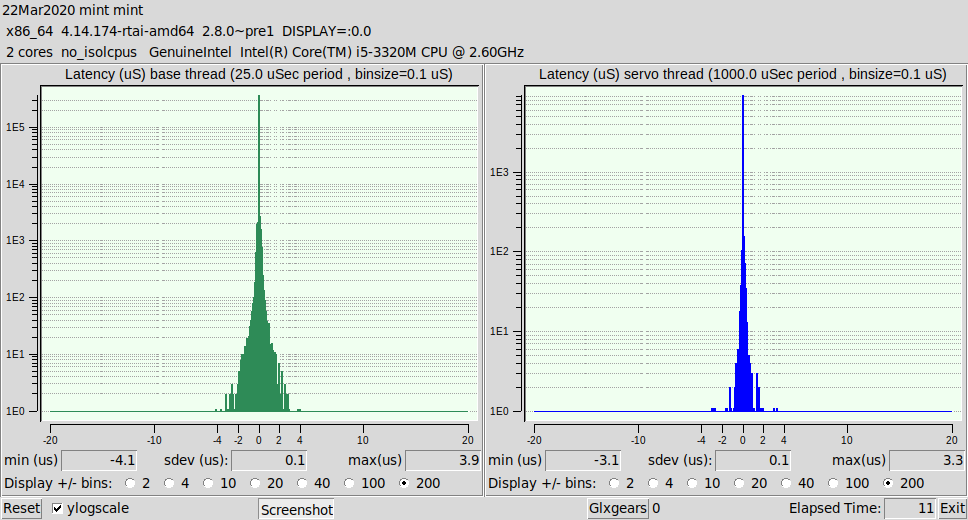
Task: Click the 'no_isolcpus' text
Action: (x=99, y=52)
